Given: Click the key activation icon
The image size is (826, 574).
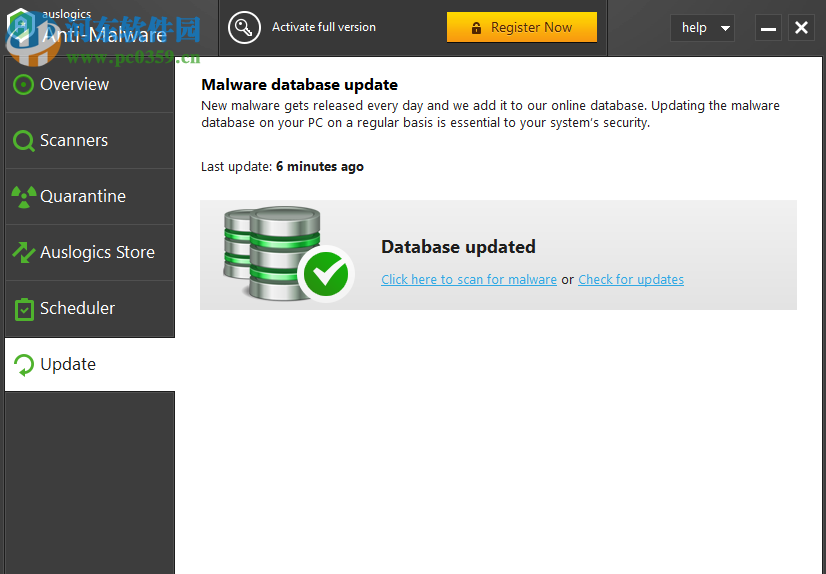Looking at the screenshot, I should click(x=244, y=27).
